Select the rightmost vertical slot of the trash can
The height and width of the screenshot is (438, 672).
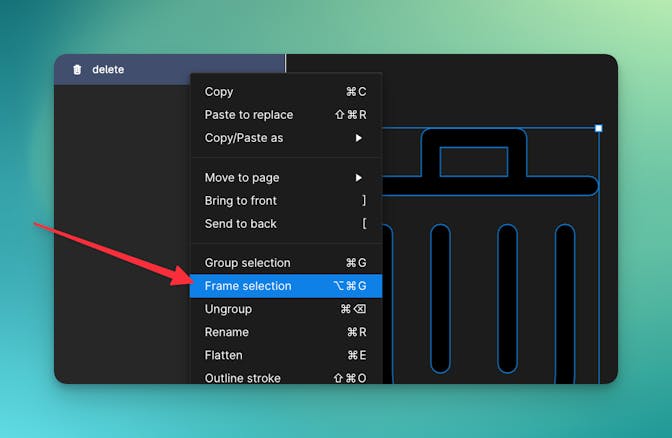coord(565,300)
